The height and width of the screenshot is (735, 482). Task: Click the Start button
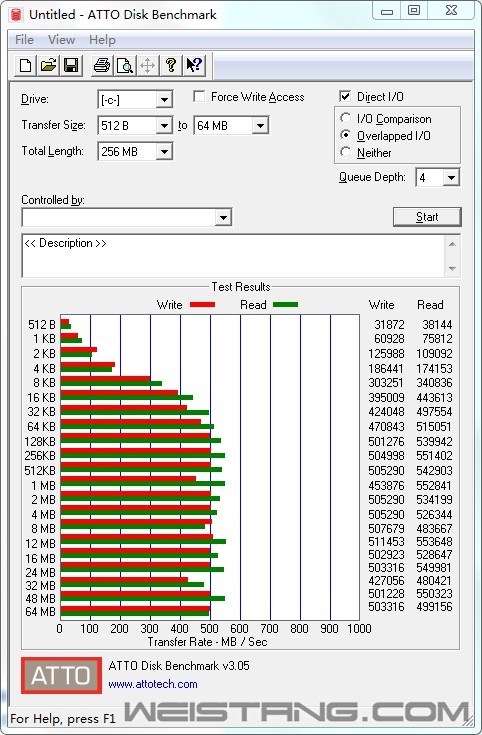427,217
